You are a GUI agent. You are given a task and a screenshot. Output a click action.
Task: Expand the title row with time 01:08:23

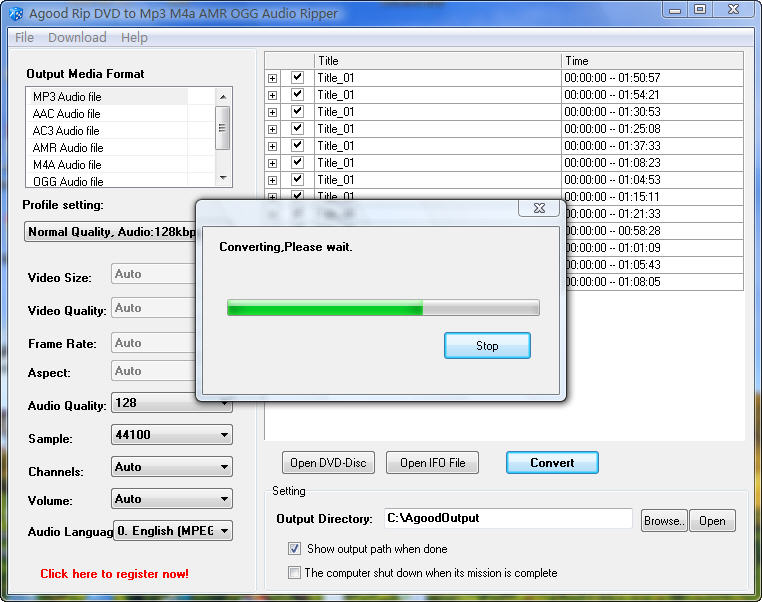[x=273, y=163]
